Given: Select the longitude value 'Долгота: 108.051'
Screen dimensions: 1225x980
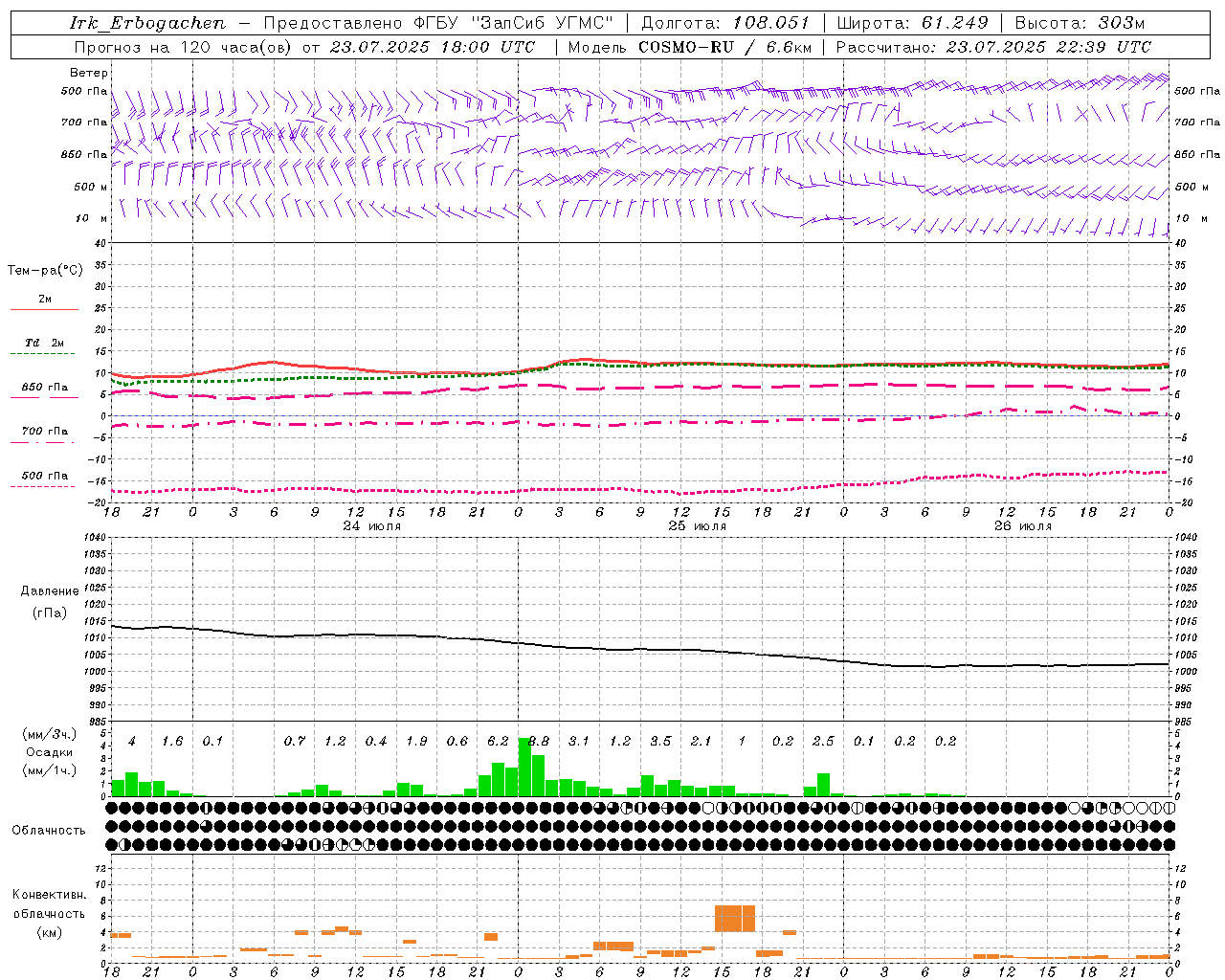Looking at the screenshot, I should coord(724,23).
